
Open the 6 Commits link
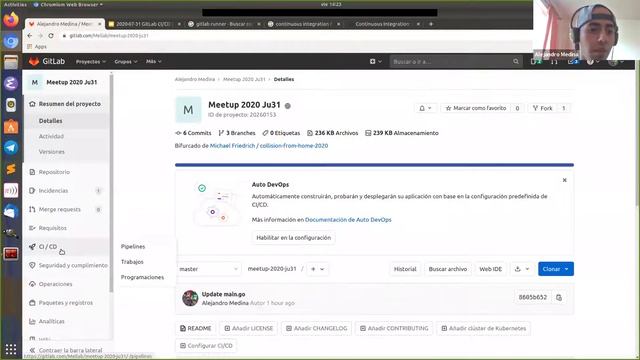[x=193, y=133]
